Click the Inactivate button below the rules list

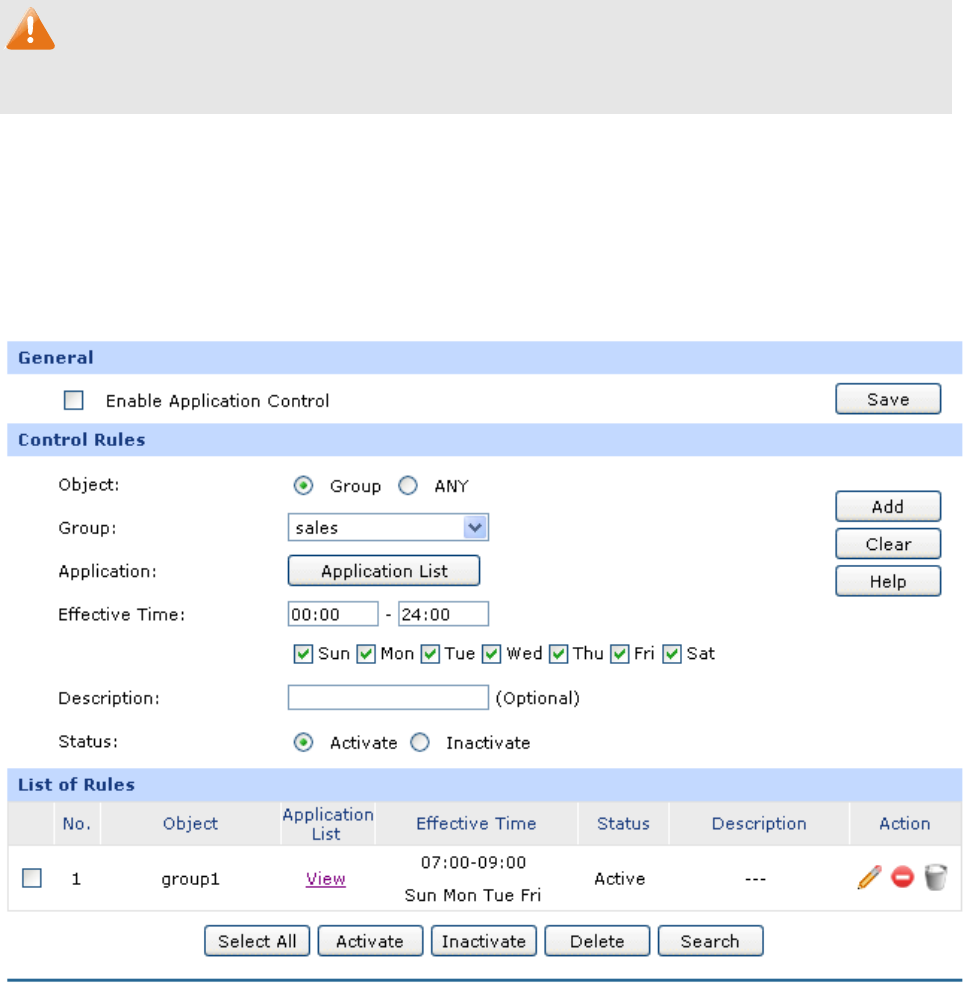pyautogui.click(x=484, y=941)
